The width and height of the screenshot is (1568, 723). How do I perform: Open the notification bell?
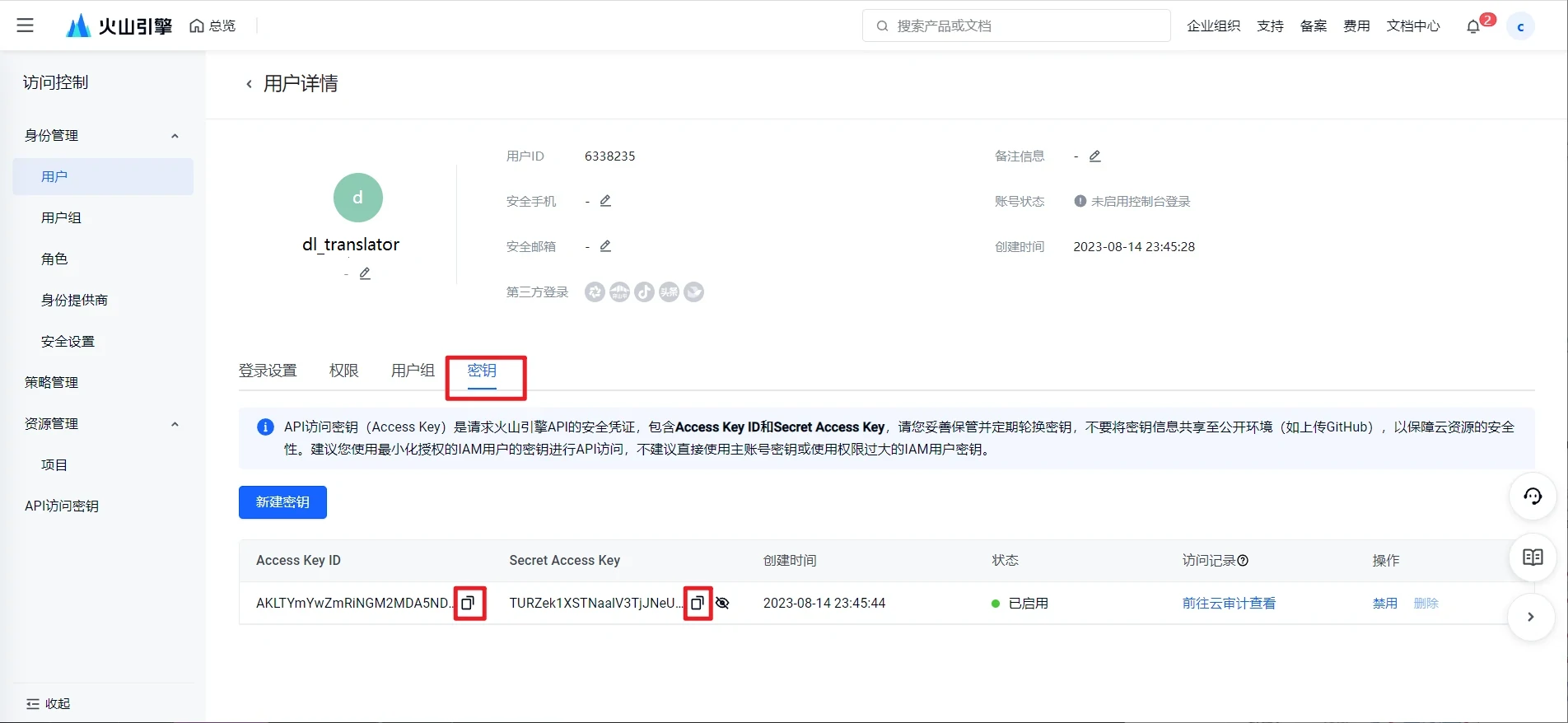(1473, 26)
